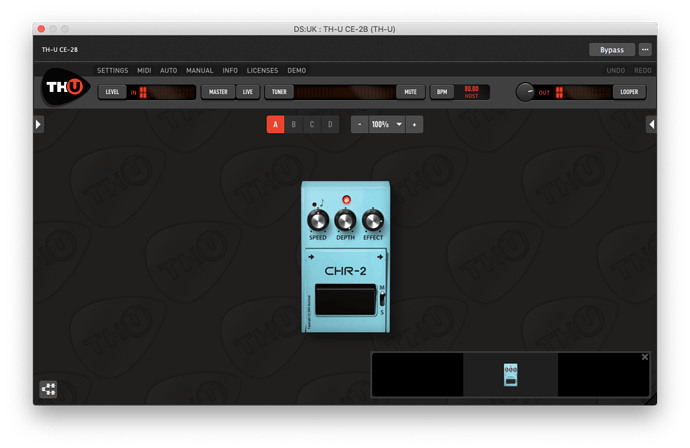Image resolution: width=690 pixels, height=448 pixels.
Task: Expand the right side panel arrow
Action: coord(651,125)
